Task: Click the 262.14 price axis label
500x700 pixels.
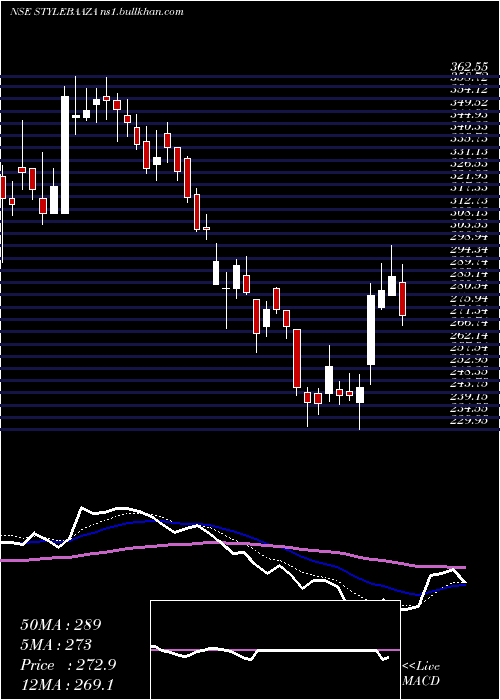Action: coord(468,335)
